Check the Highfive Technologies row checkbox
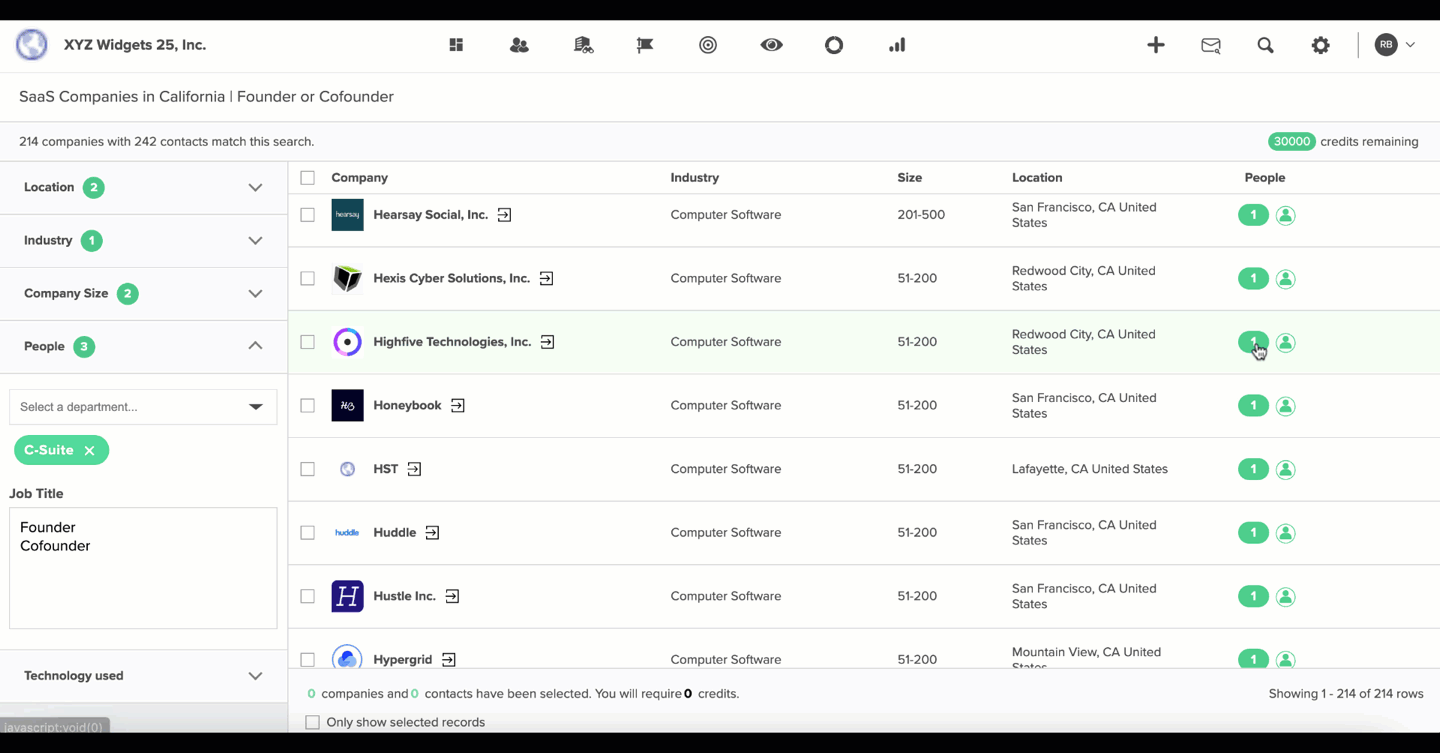1440x753 pixels. click(x=308, y=342)
